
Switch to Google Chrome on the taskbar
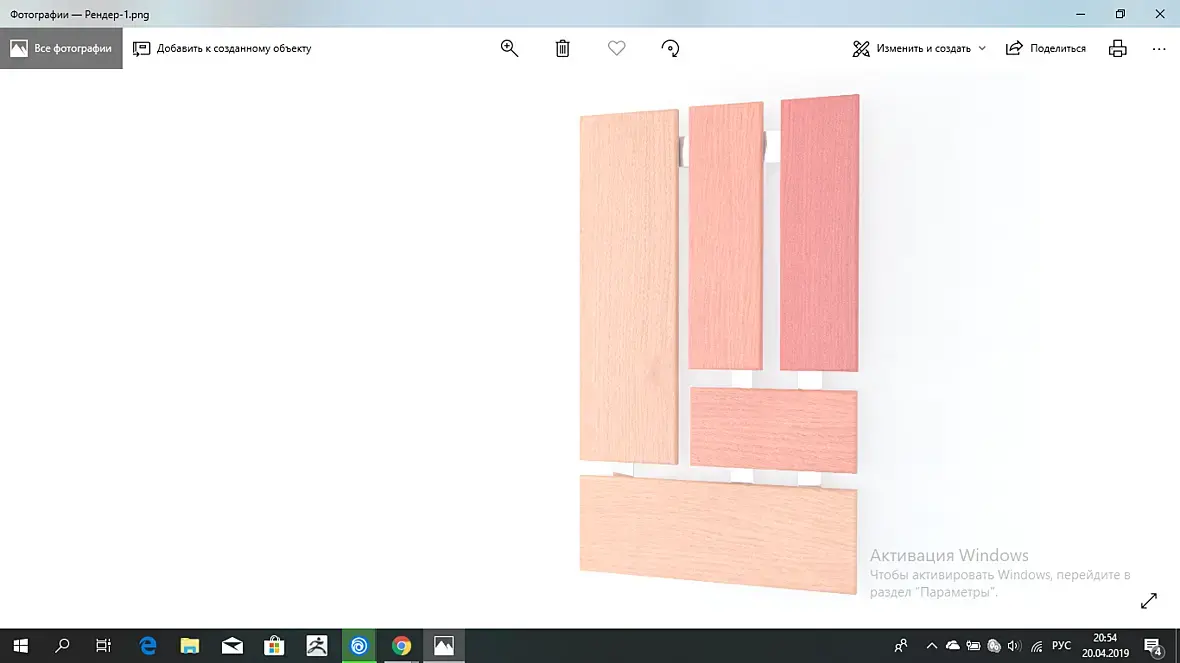pos(401,646)
